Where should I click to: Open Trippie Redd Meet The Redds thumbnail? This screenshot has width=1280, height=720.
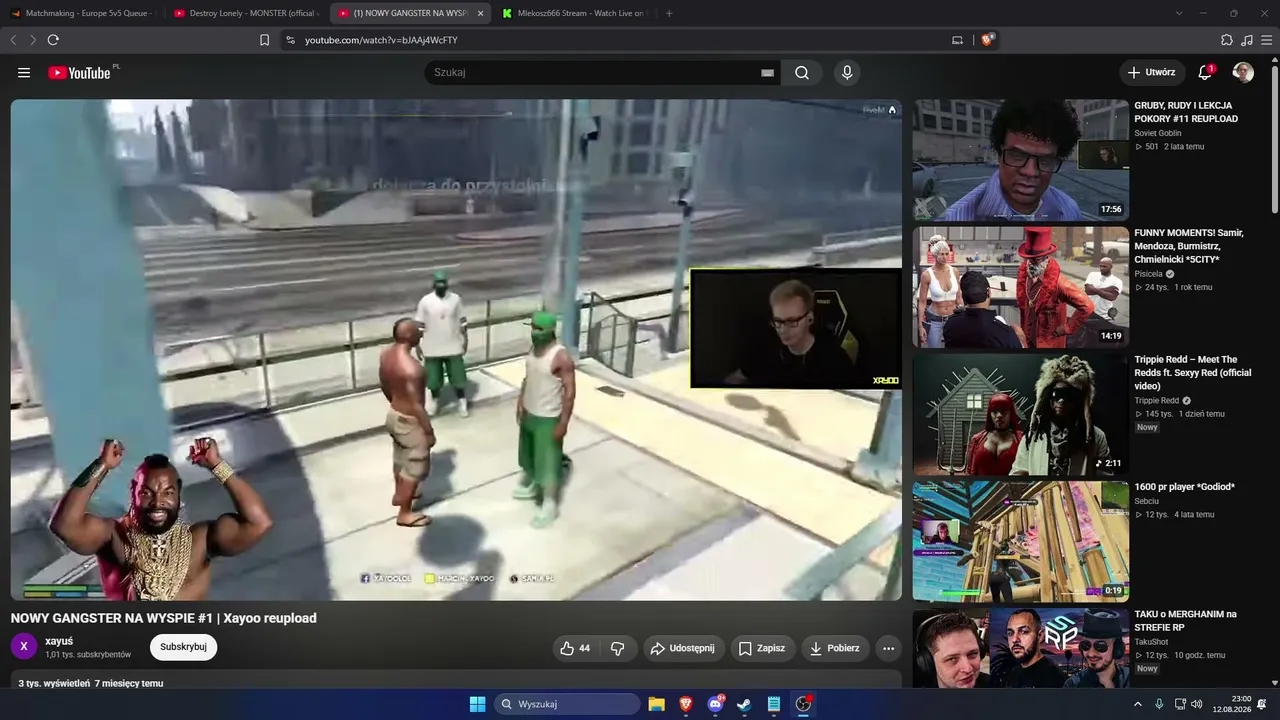pos(1020,414)
